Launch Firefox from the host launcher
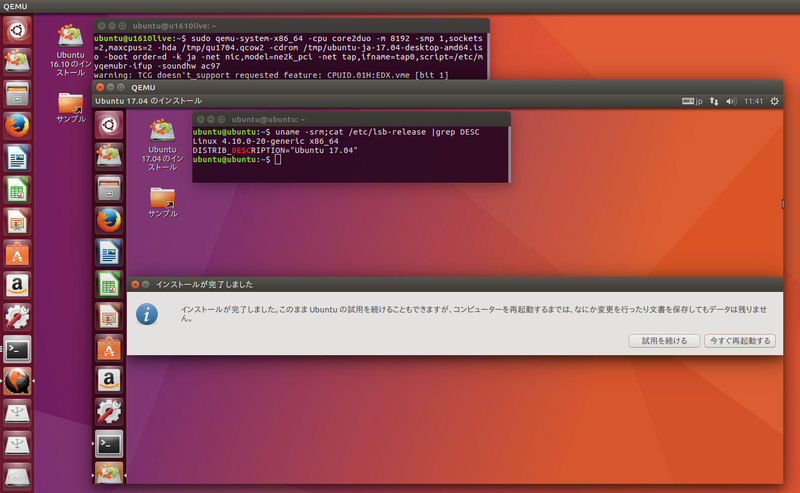800x493 pixels. pos(17,126)
